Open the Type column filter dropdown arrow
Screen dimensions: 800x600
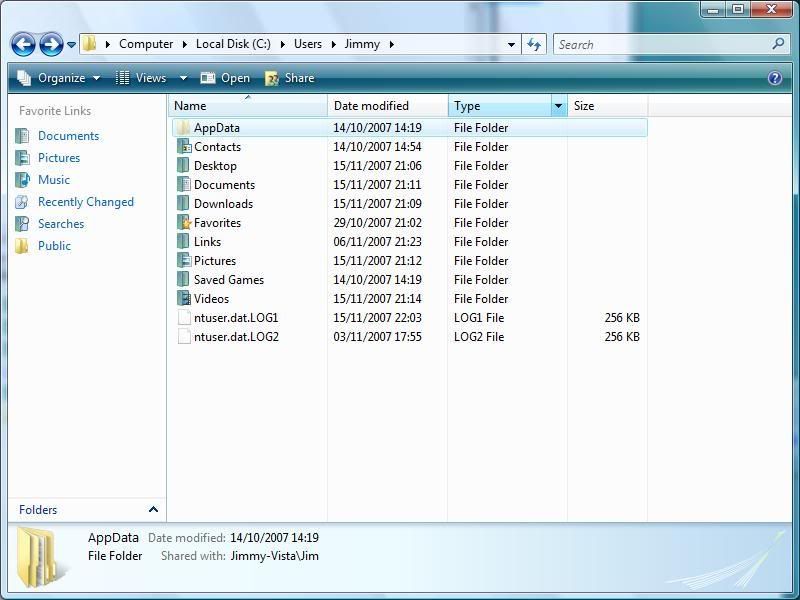(559, 106)
